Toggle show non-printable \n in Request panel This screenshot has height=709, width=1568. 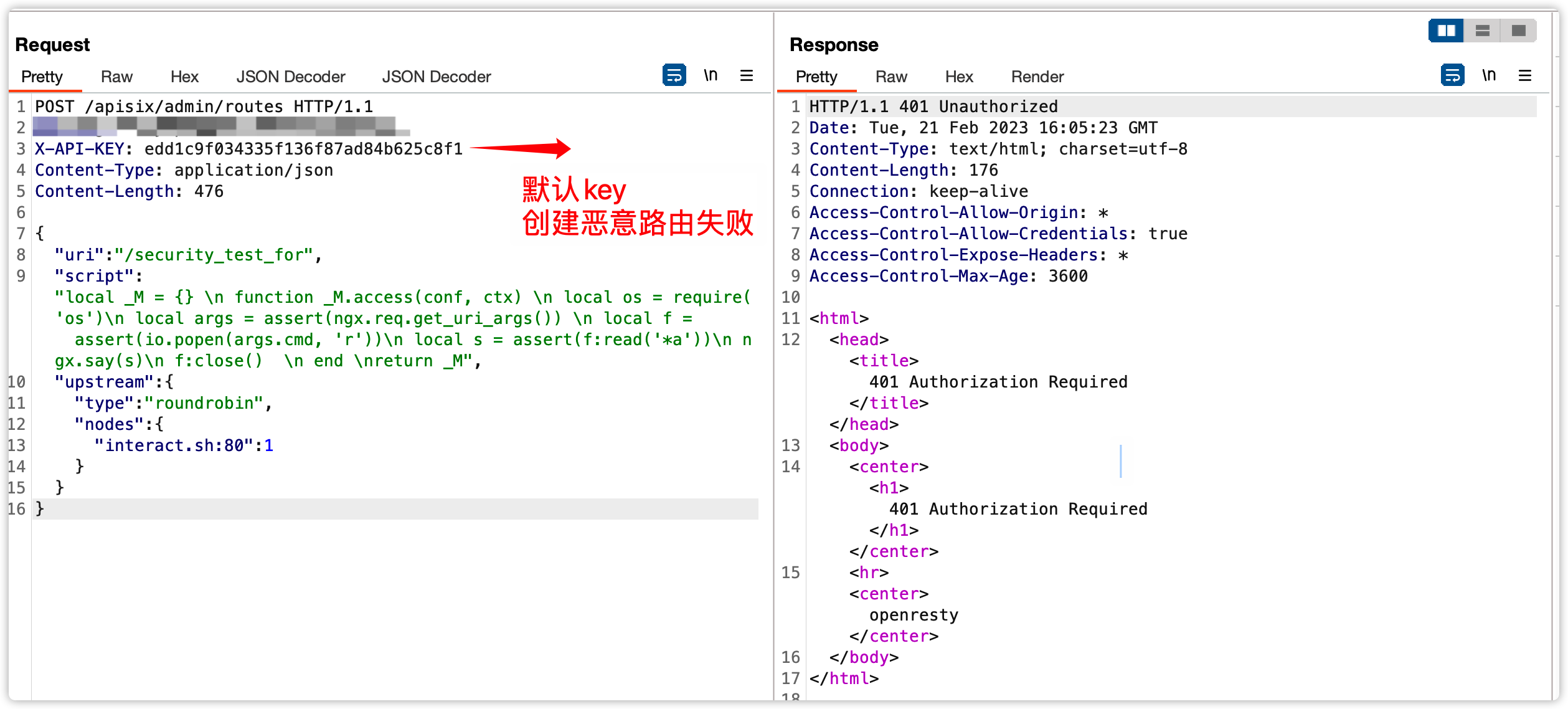point(711,75)
